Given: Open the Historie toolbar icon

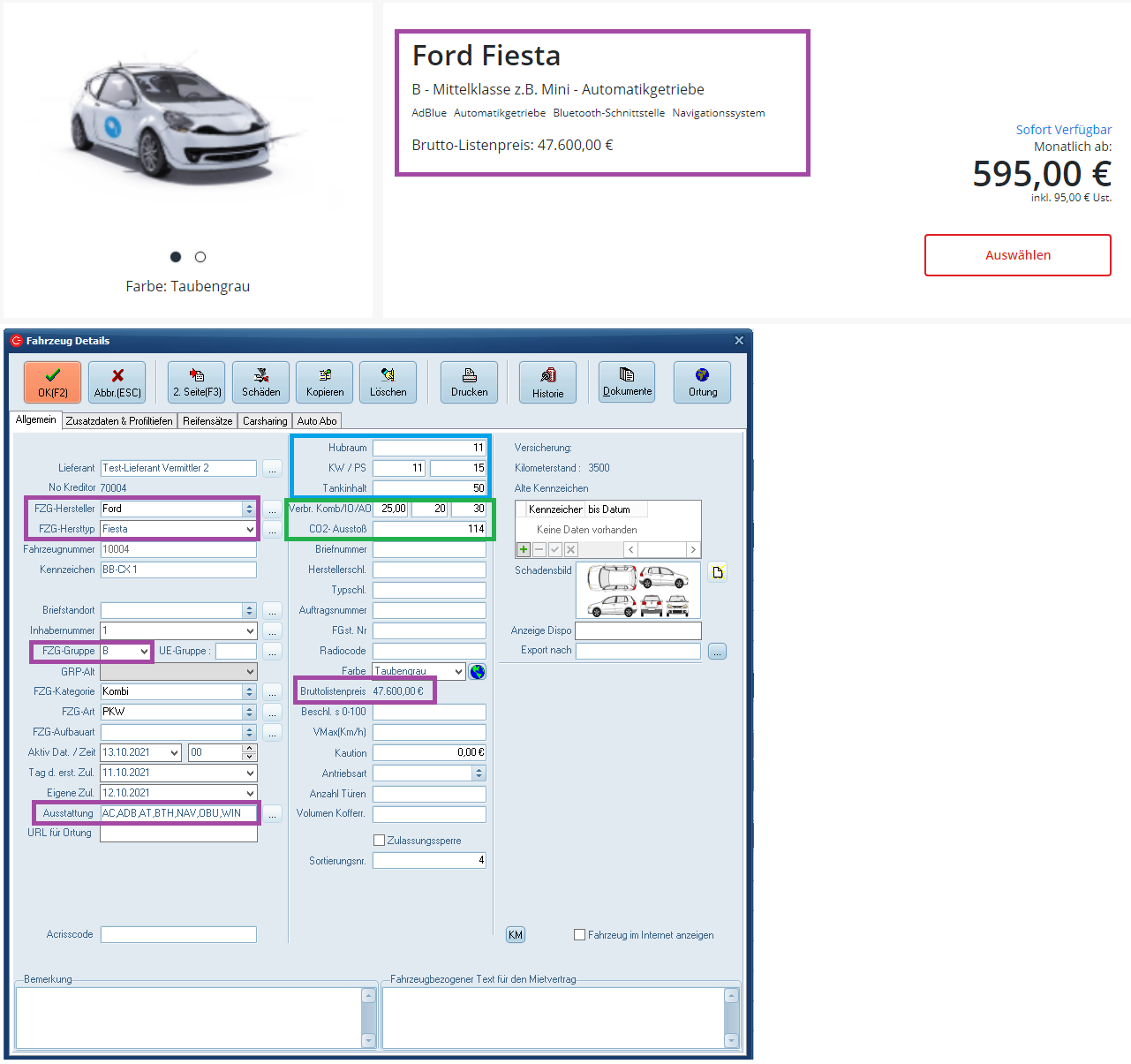Looking at the screenshot, I should coord(547,382).
